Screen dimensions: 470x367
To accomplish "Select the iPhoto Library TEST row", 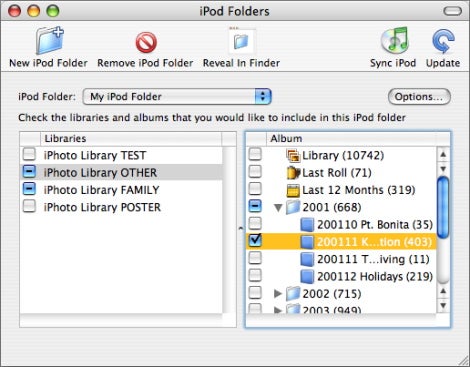I will coord(121,155).
